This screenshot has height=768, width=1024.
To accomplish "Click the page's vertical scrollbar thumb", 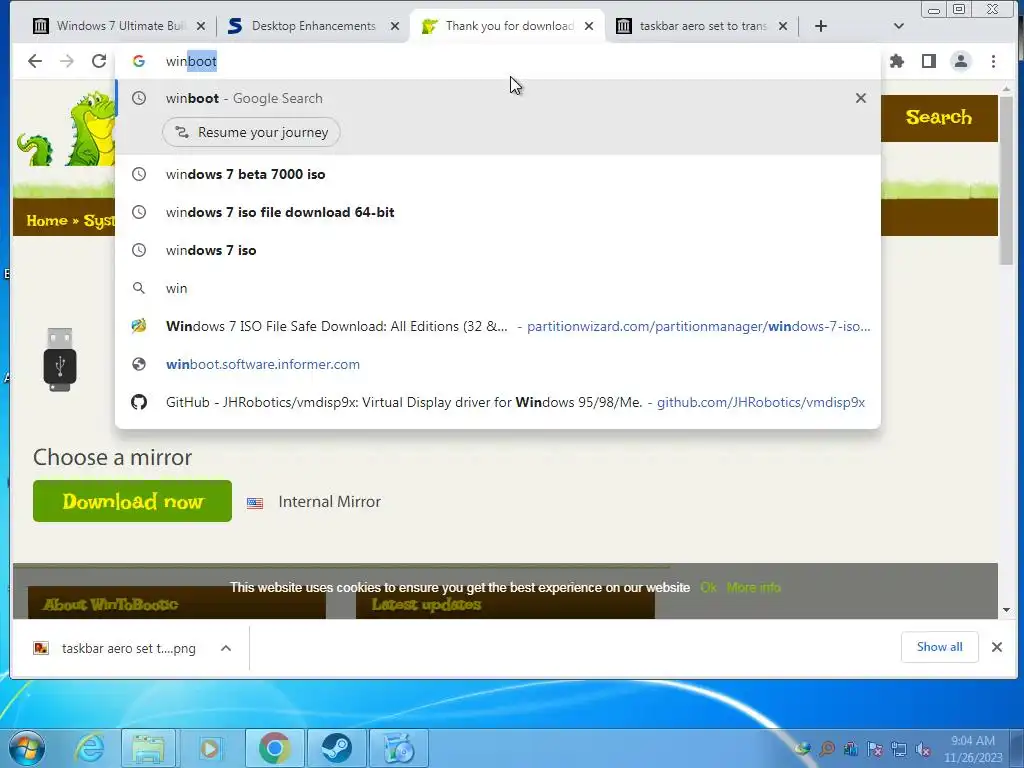I will click(x=1006, y=180).
